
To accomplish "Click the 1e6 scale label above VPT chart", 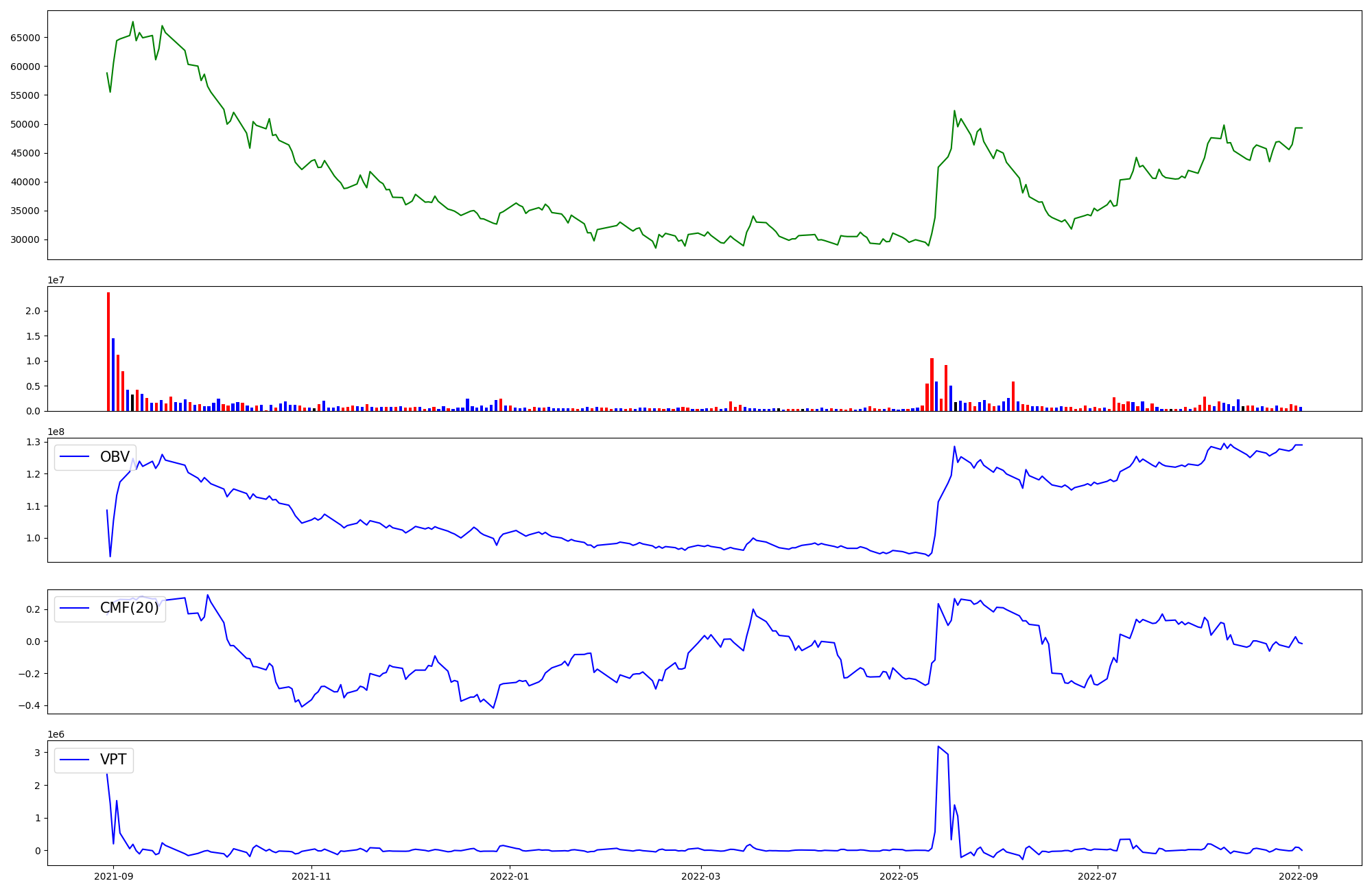I will point(56,735).
